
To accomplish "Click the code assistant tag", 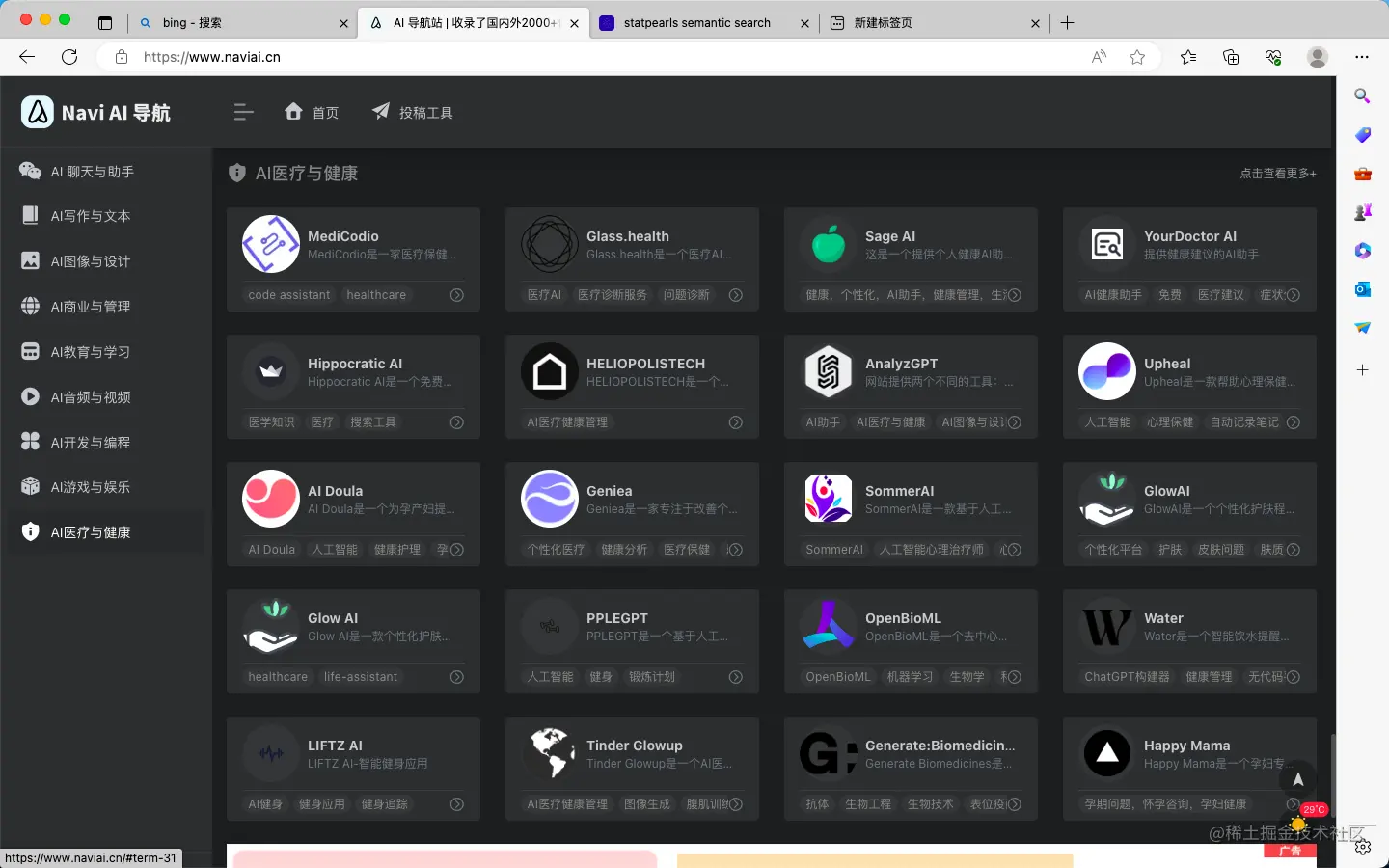I will coord(288,295).
